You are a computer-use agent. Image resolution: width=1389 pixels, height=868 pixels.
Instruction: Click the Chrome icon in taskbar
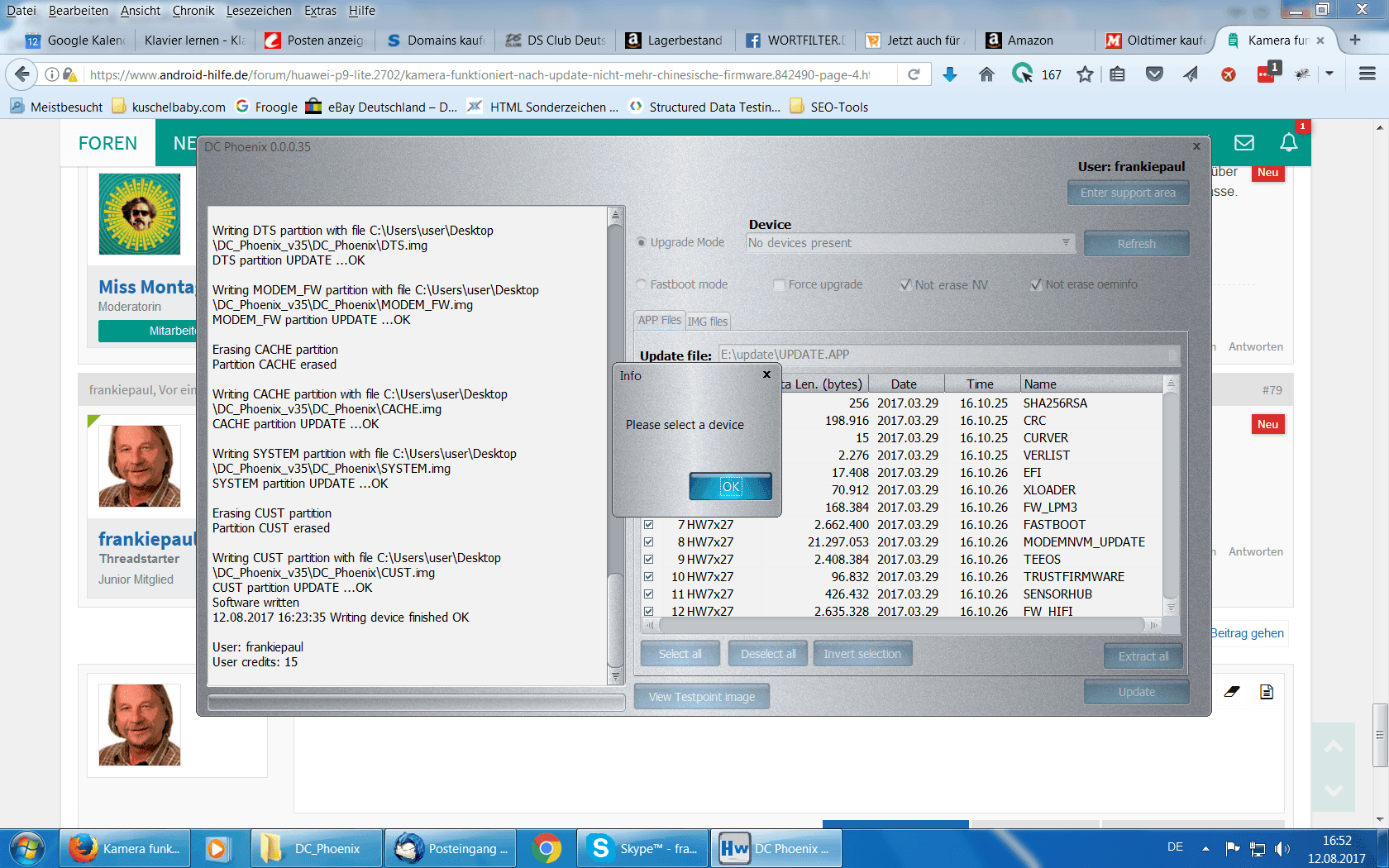click(547, 848)
